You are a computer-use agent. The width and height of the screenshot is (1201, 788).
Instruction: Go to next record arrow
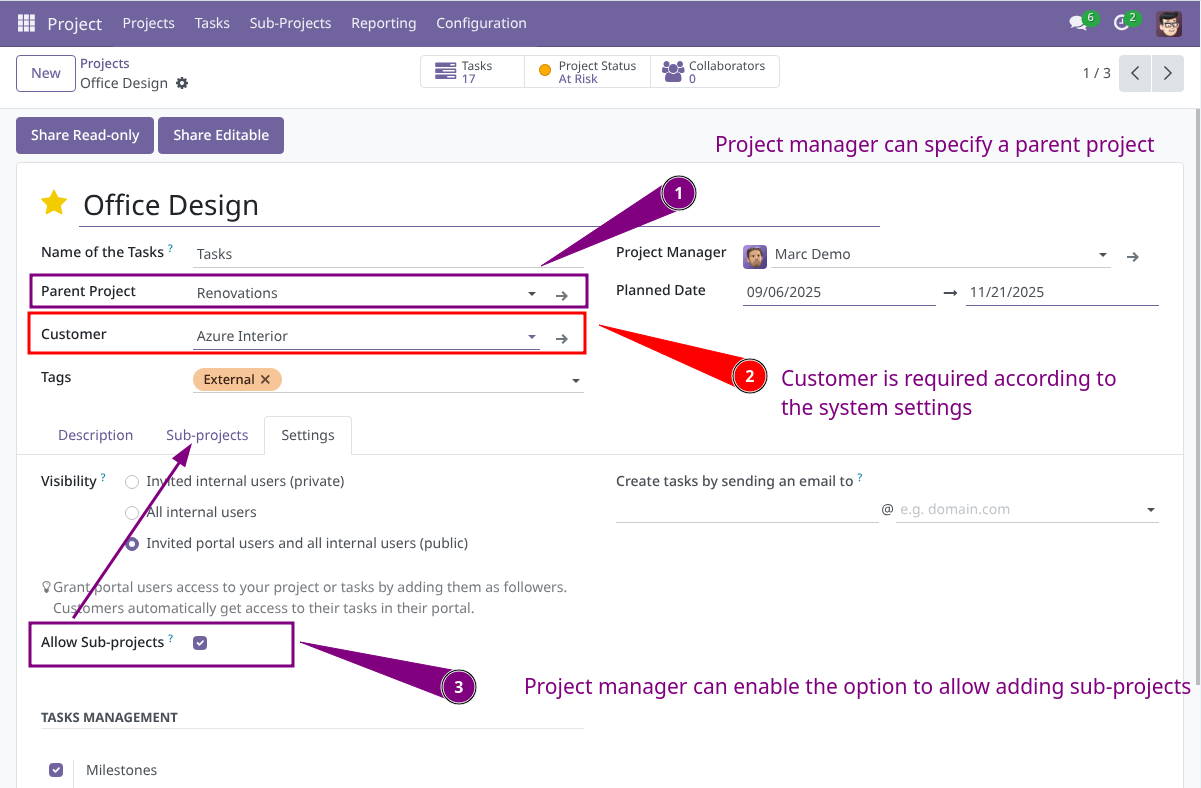pyautogui.click(x=1166, y=73)
